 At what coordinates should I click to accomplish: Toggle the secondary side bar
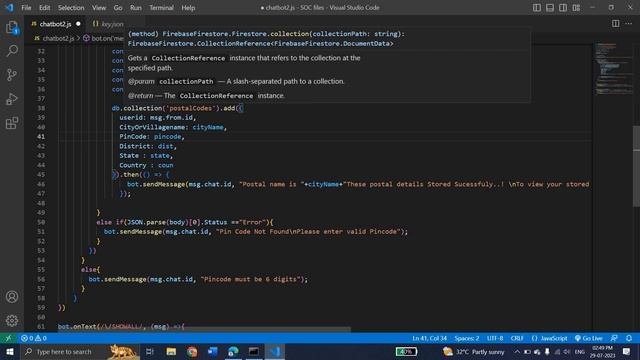pyautogui.click(x=563, y=7)
